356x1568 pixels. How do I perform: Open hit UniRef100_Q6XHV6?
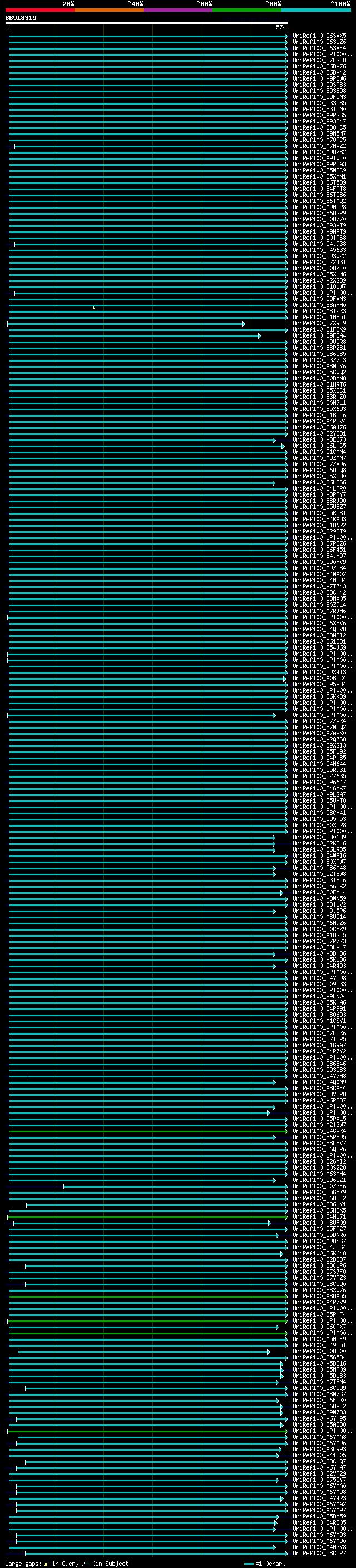coord(319,624)
